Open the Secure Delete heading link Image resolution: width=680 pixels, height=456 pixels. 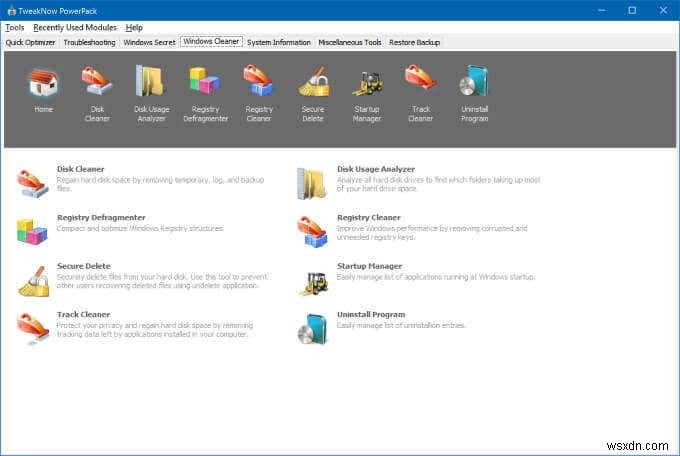click(x=84, y=266)
